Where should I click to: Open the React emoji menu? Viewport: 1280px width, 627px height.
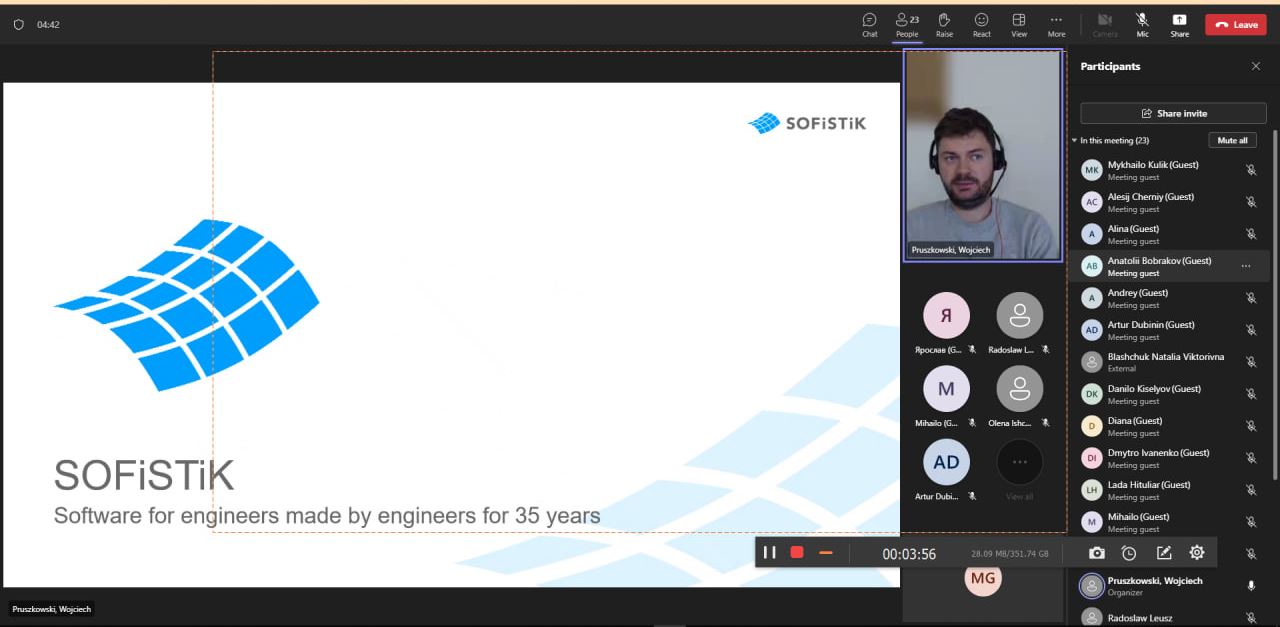981,24
